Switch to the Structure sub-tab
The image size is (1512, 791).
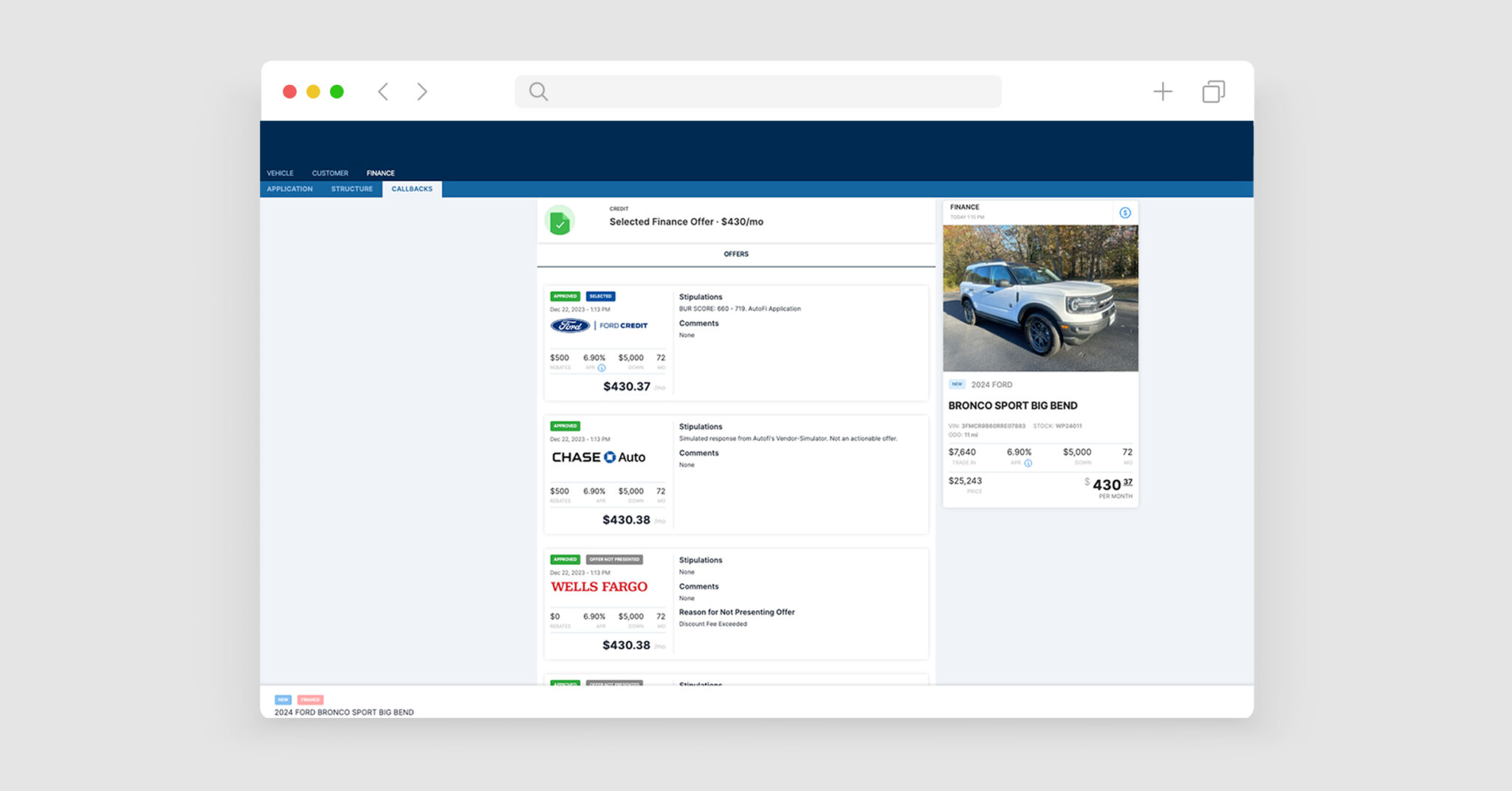(351, 189)
